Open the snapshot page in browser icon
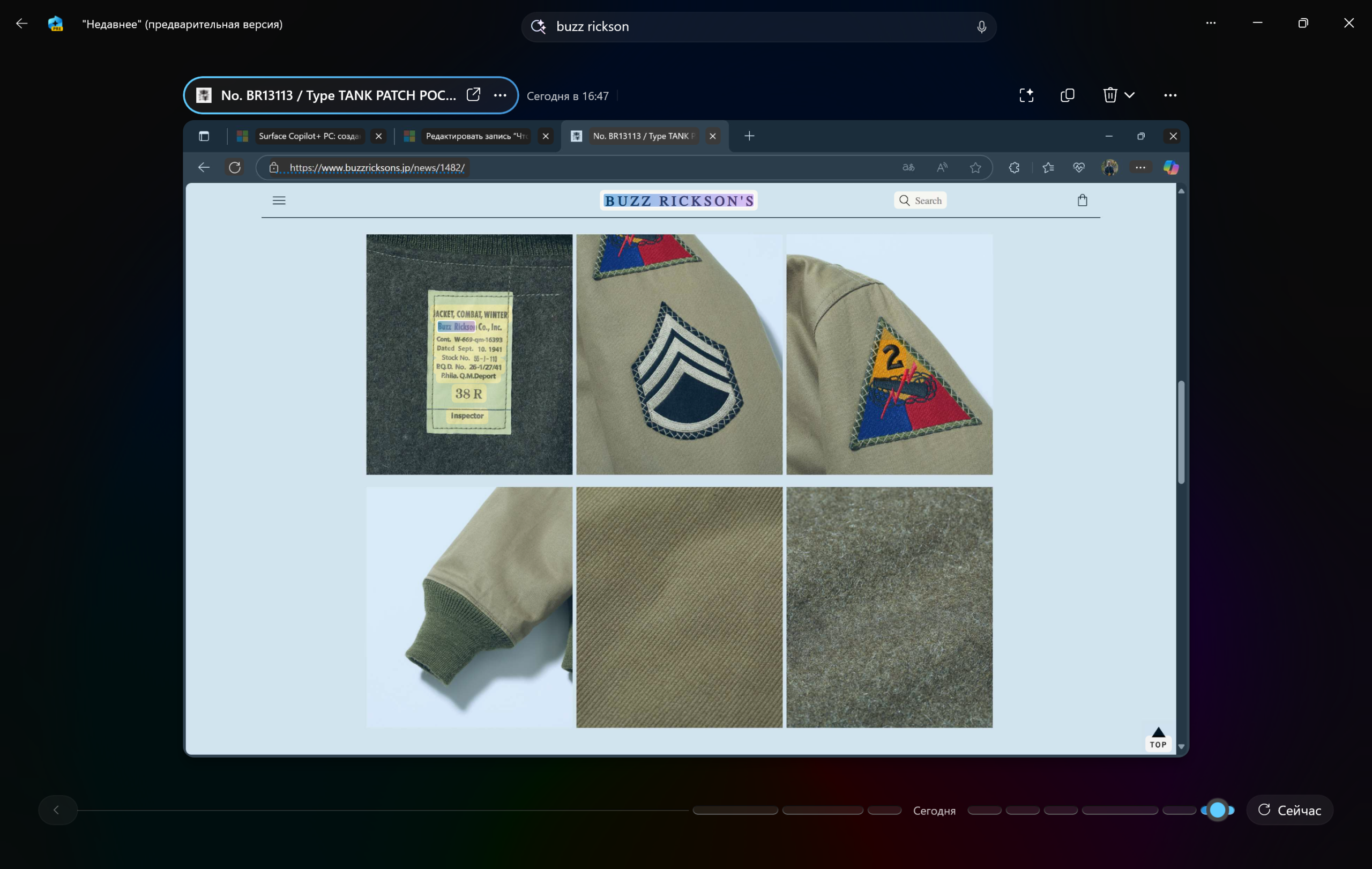The height and width of the screenshot is (869, 1372). [473, 94]
